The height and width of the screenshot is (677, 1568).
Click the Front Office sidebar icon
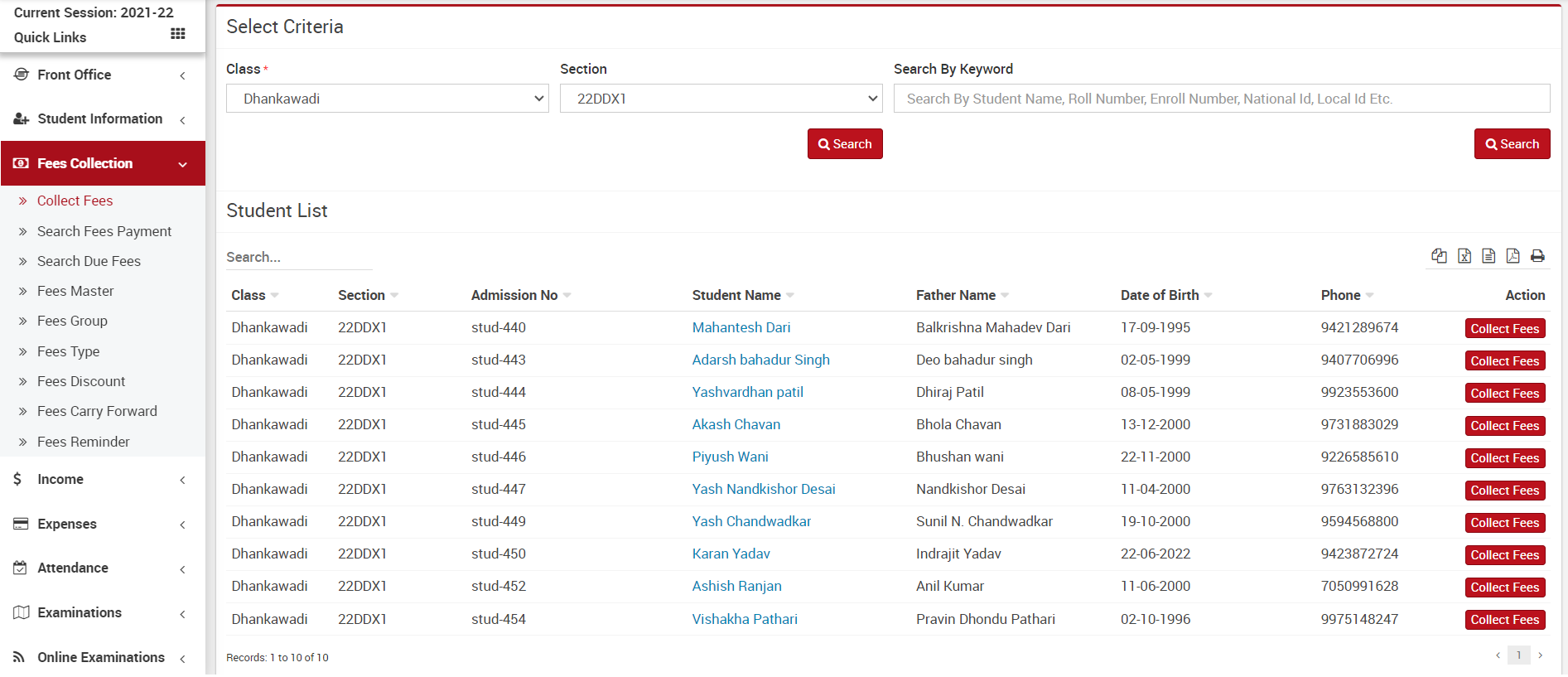coord(22,75)
